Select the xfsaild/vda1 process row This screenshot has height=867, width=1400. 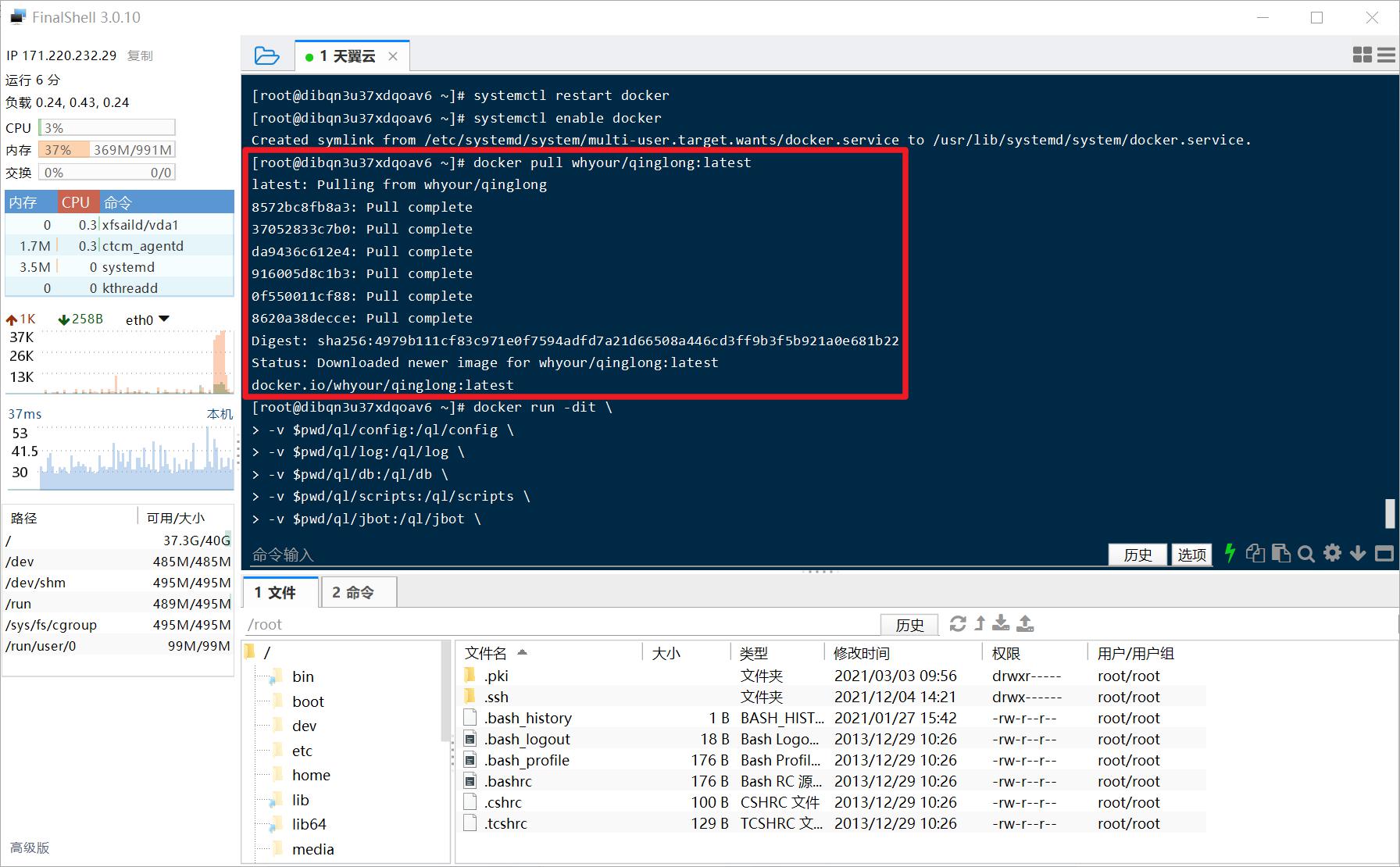120,224
